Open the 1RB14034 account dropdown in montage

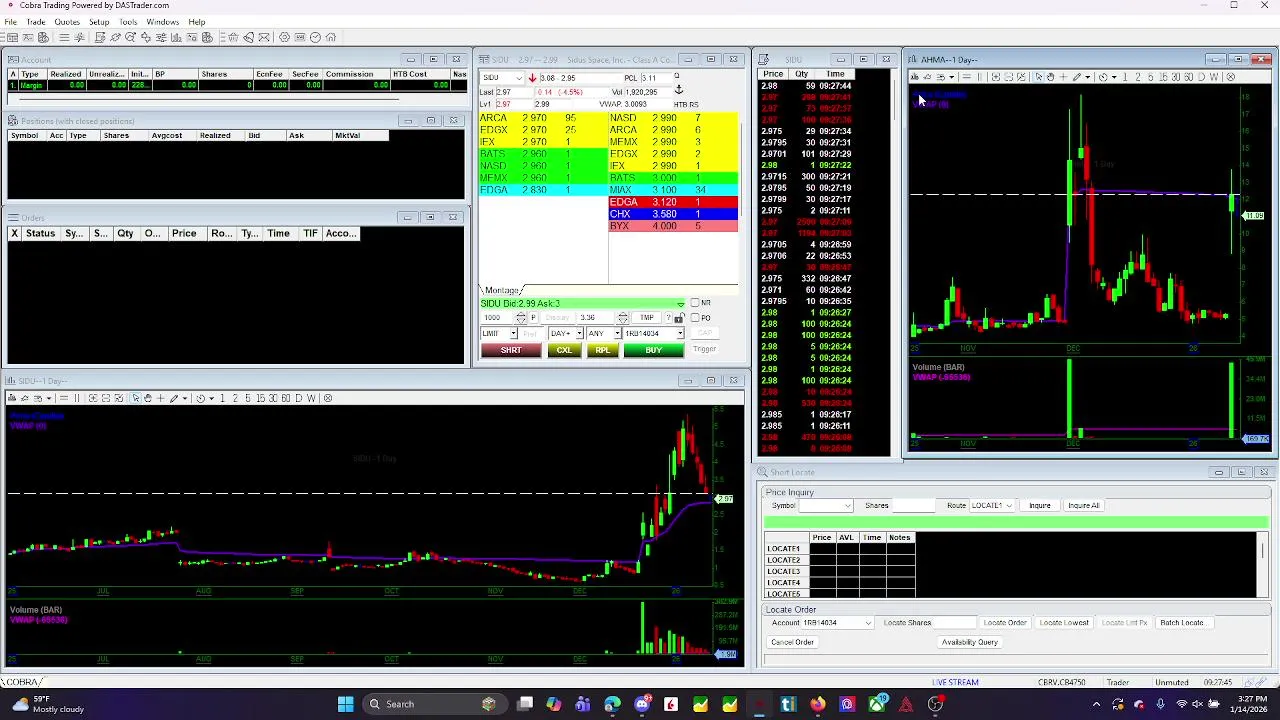click(x=680, y=333)
